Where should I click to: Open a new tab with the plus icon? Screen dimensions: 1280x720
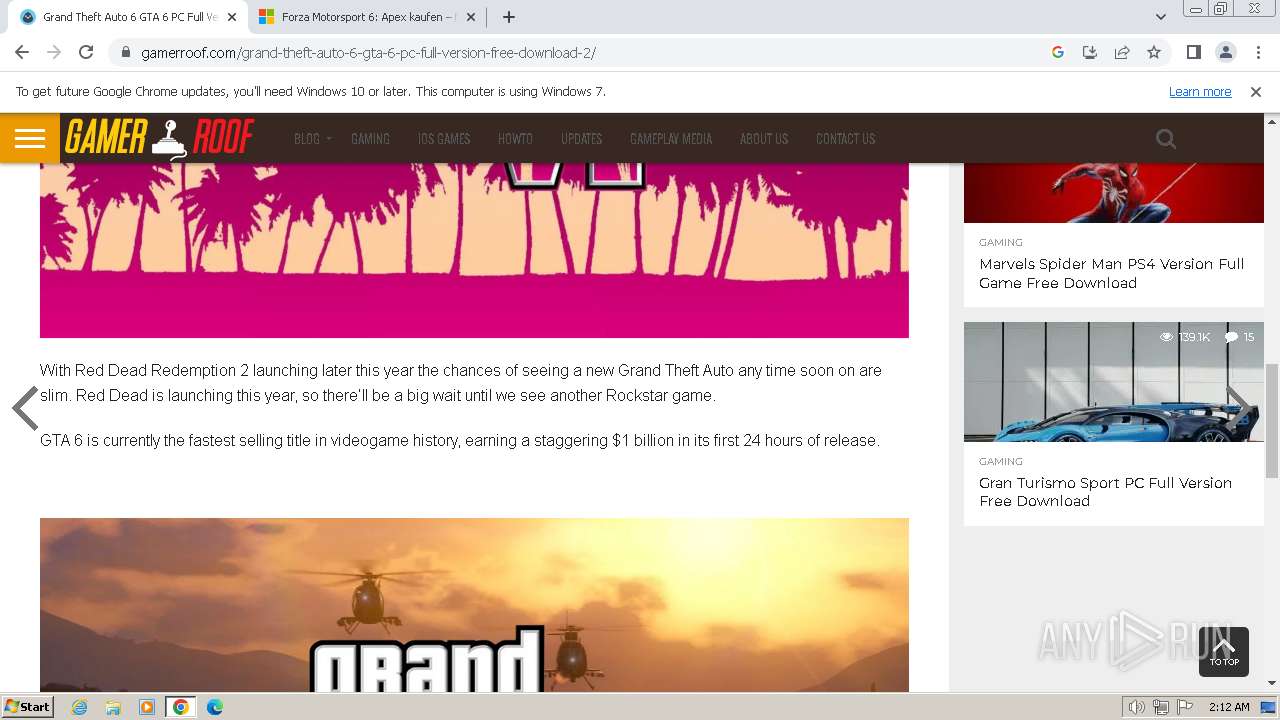click(x=509, y=17)
